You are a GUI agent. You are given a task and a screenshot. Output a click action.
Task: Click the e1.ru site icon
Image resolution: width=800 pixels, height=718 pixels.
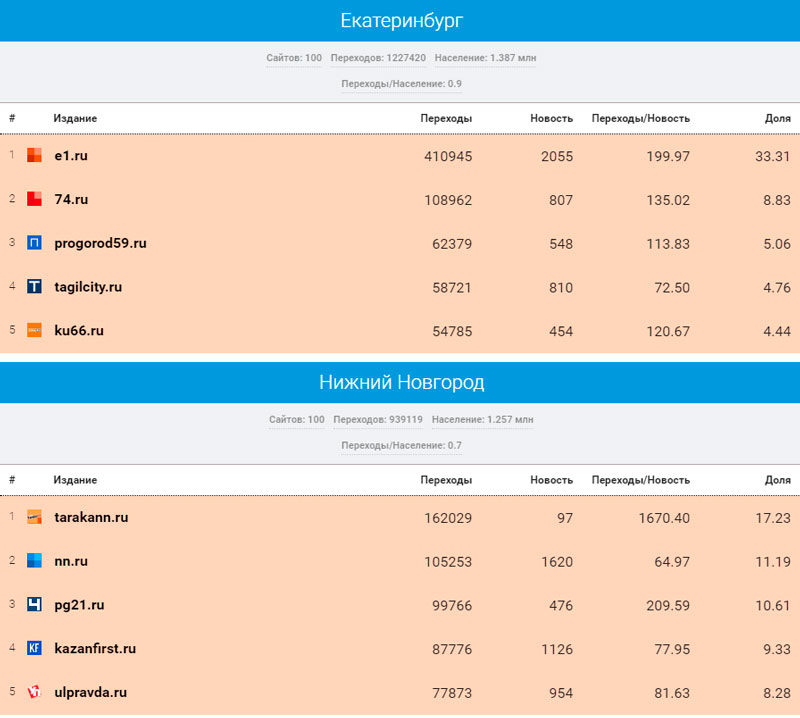click(34, 156)
